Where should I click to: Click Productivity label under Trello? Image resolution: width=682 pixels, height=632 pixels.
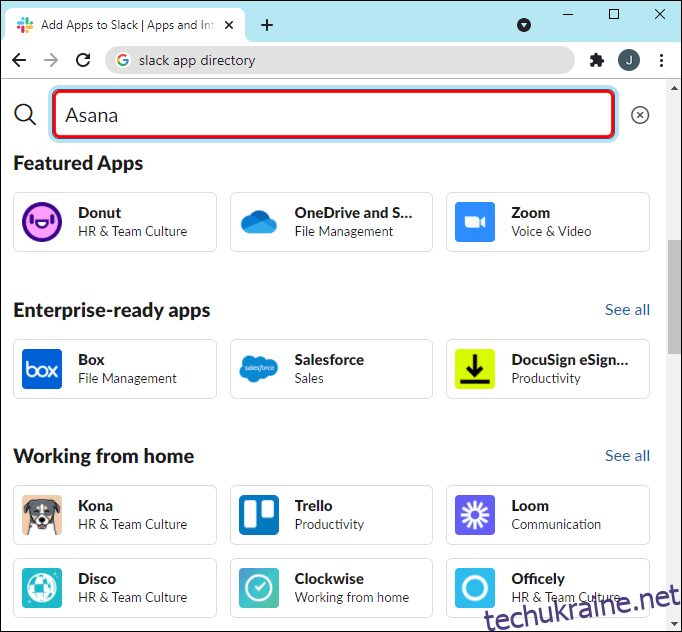pos(329,524)
